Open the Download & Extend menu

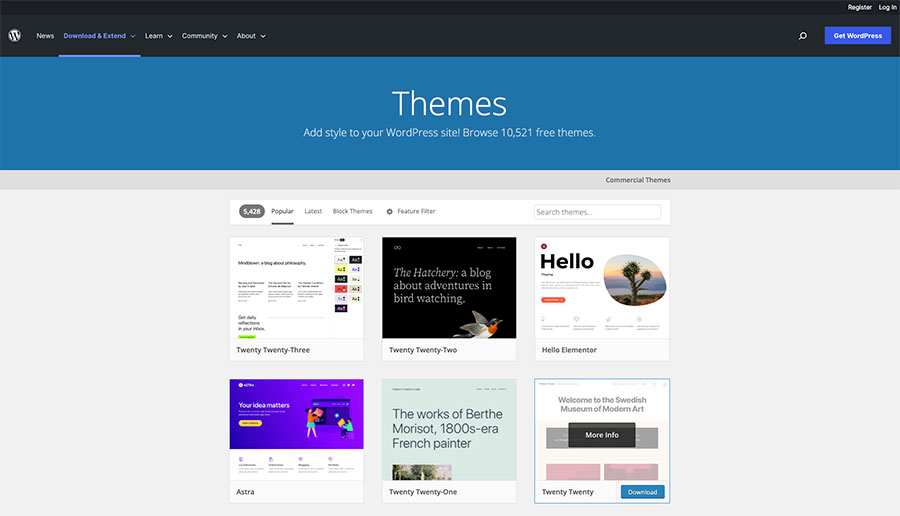[95, 36]
